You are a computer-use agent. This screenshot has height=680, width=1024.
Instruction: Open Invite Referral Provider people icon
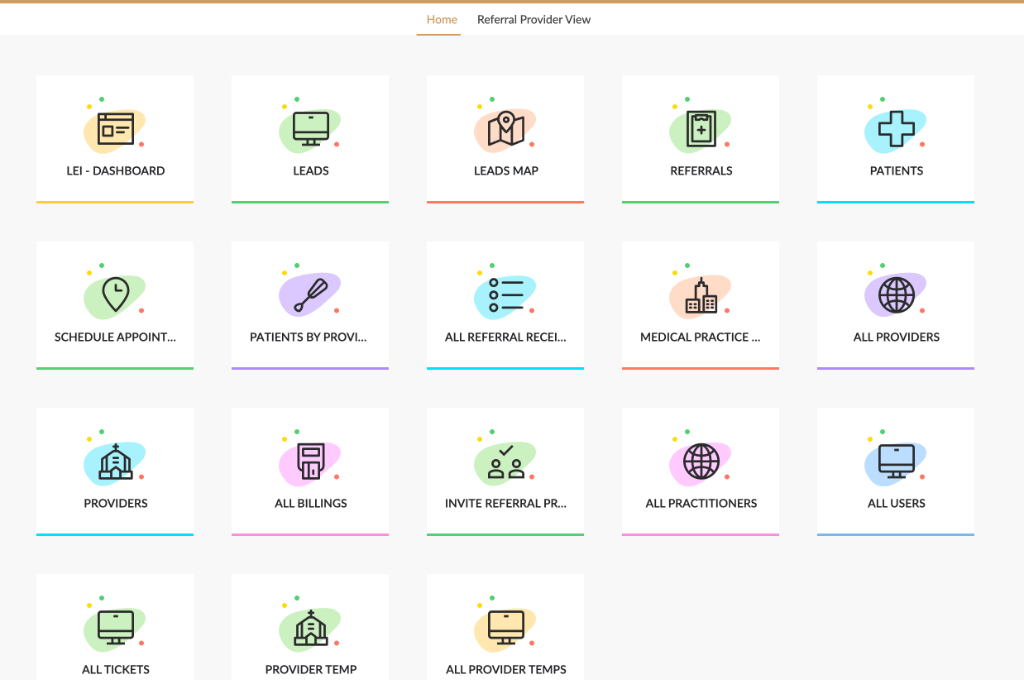pos(506,462)
